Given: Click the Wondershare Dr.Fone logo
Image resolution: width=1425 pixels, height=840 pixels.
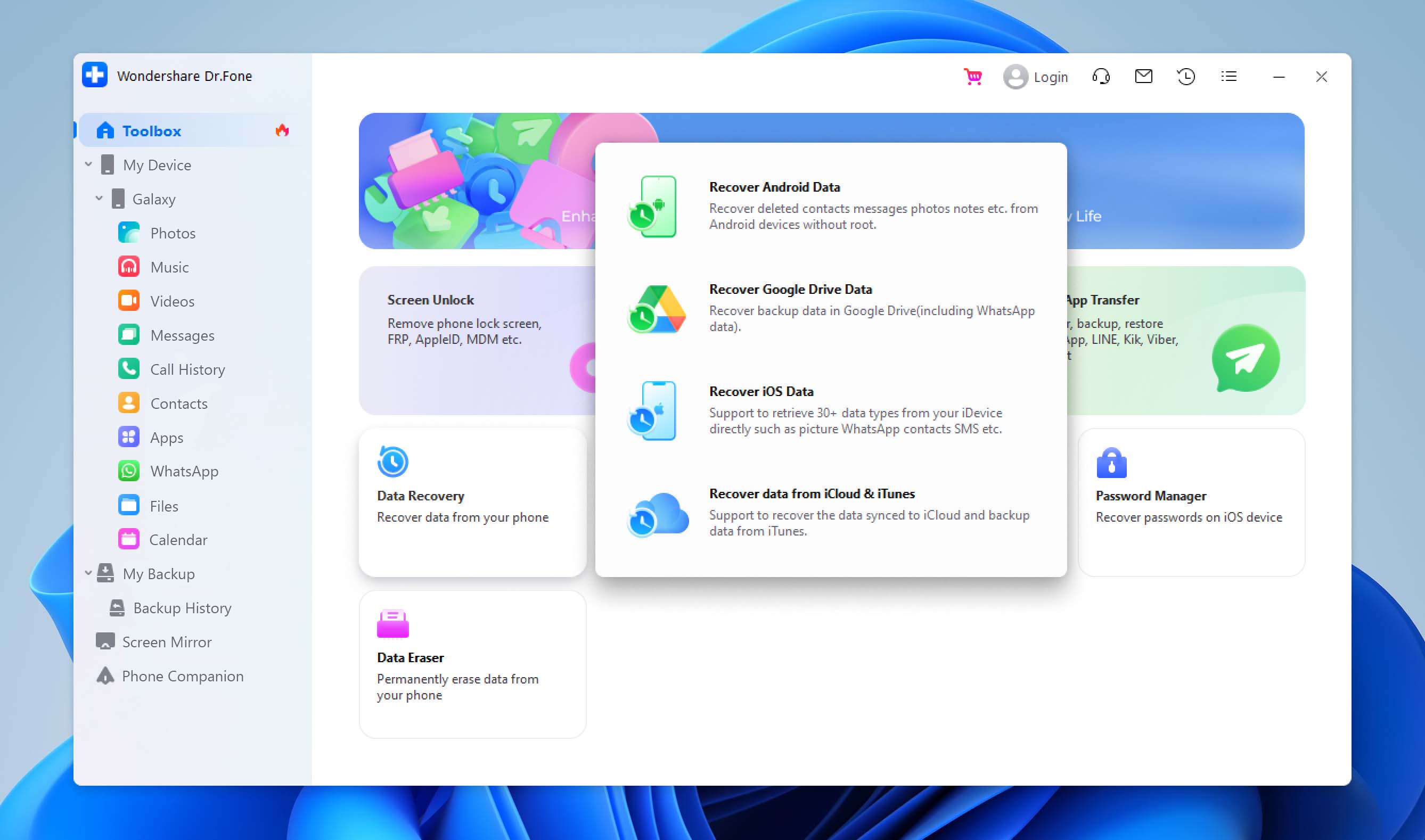Looking at the screenshot, I should (x=95, y=75).
